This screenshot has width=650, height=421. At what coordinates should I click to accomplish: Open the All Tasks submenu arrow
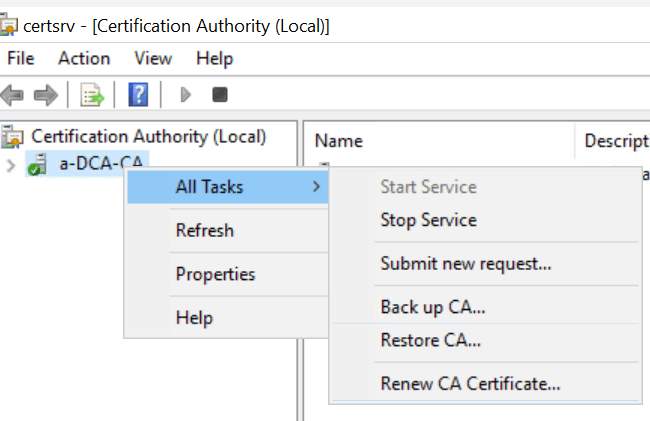[316, 186]
